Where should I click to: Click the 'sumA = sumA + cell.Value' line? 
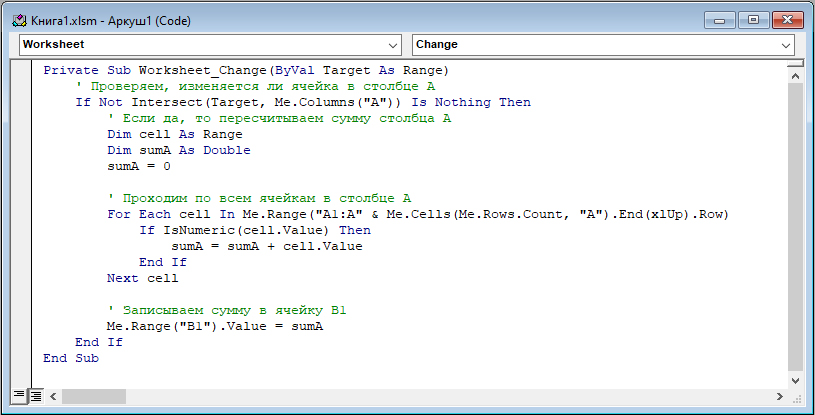point(267,246)
